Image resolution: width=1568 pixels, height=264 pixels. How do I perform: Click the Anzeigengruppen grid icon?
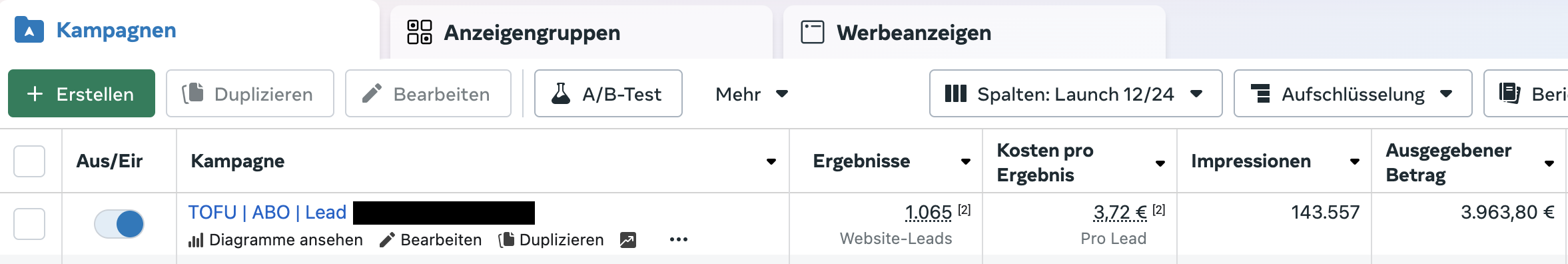click(x=420, y=32)
